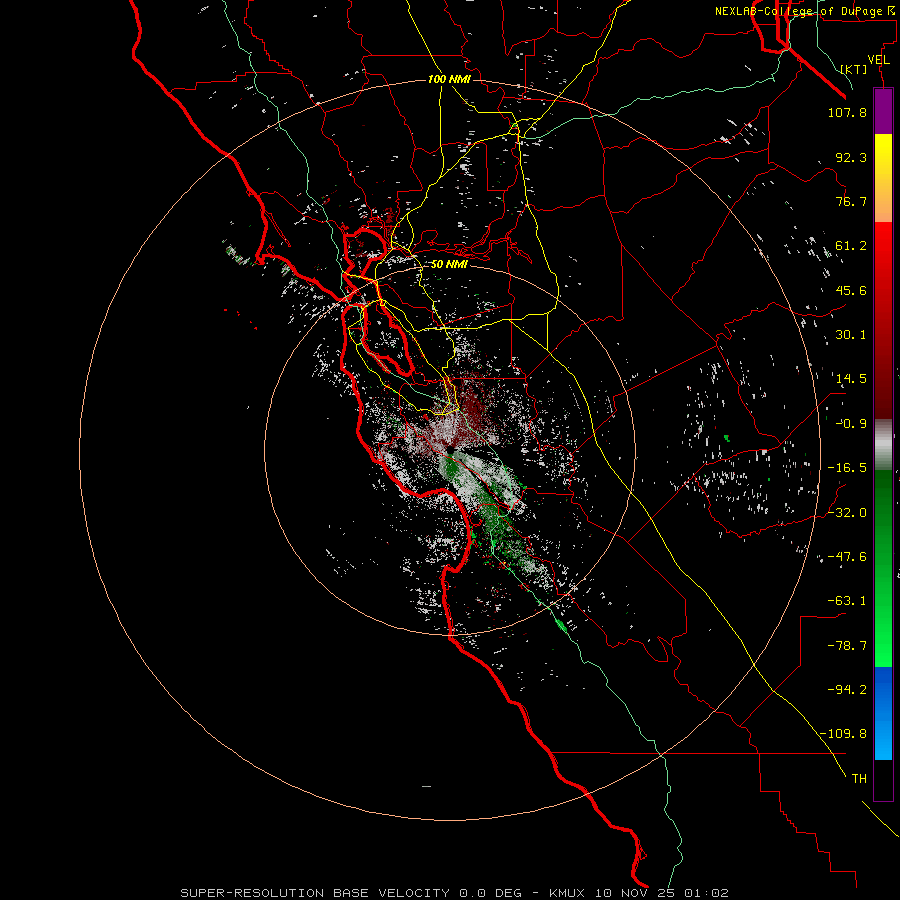The image size is (900, 900).
Task: Click the [KT] units label
Action: pyautogui.click(x=854, y=69)
